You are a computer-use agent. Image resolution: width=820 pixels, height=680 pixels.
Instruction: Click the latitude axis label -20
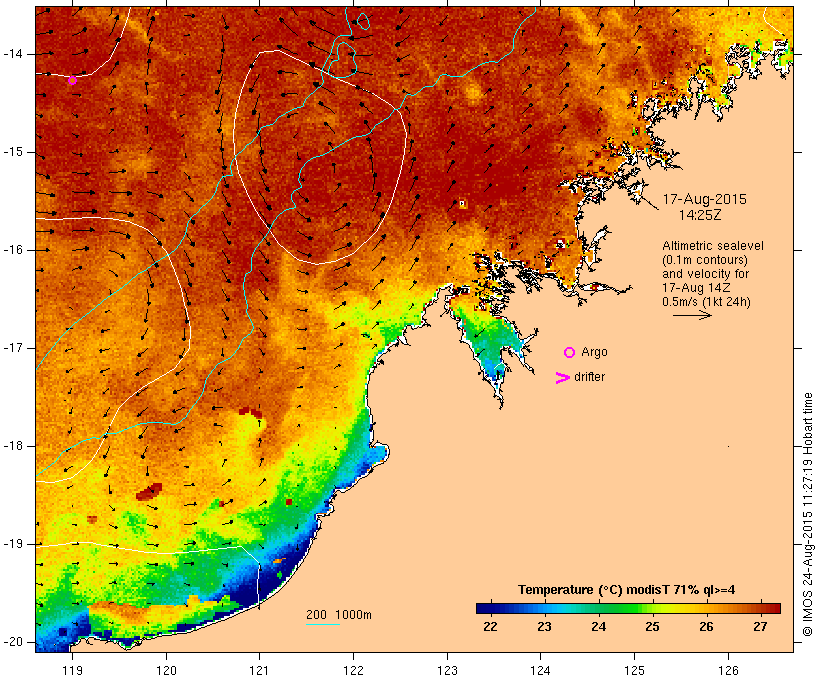point(13,642)
